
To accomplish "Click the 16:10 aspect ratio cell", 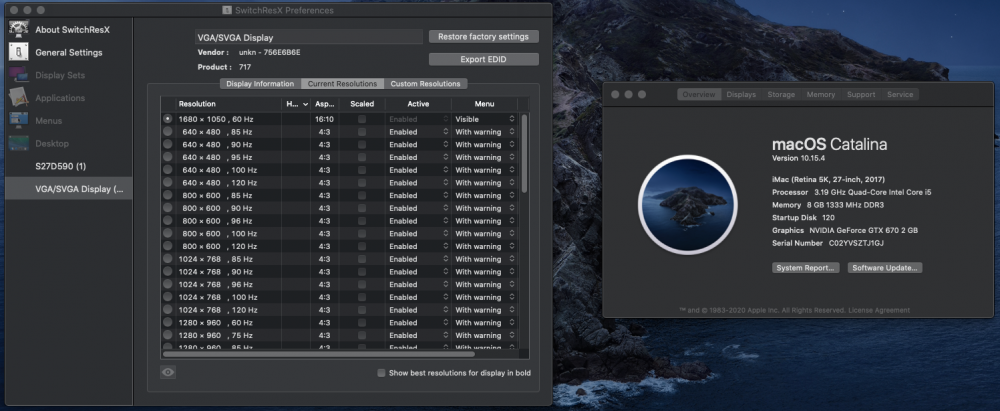I will [325, 119].
